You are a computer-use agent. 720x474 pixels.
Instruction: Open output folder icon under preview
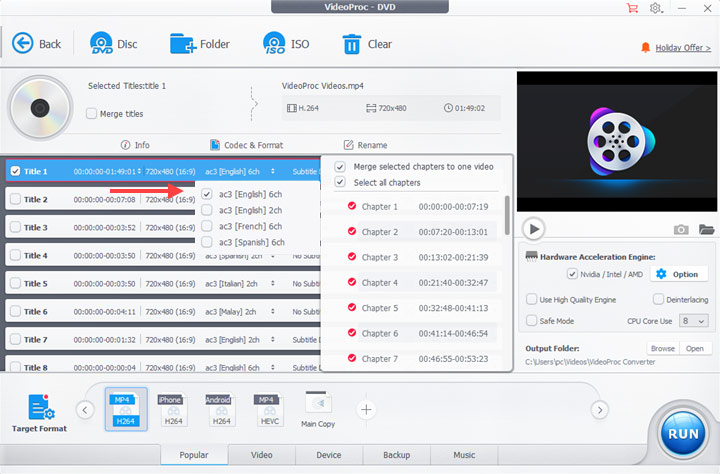pos(707,229)
